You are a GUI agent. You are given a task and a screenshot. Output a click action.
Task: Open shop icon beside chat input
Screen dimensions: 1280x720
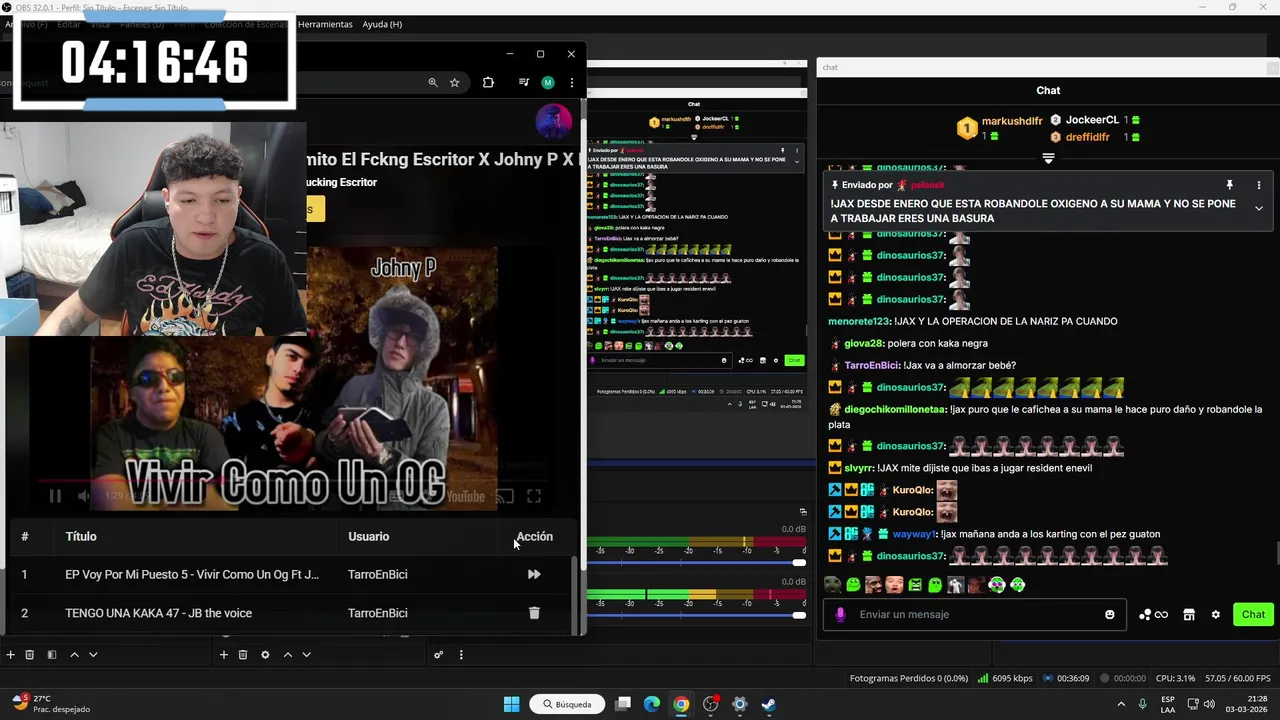(x=1189, y=614)
